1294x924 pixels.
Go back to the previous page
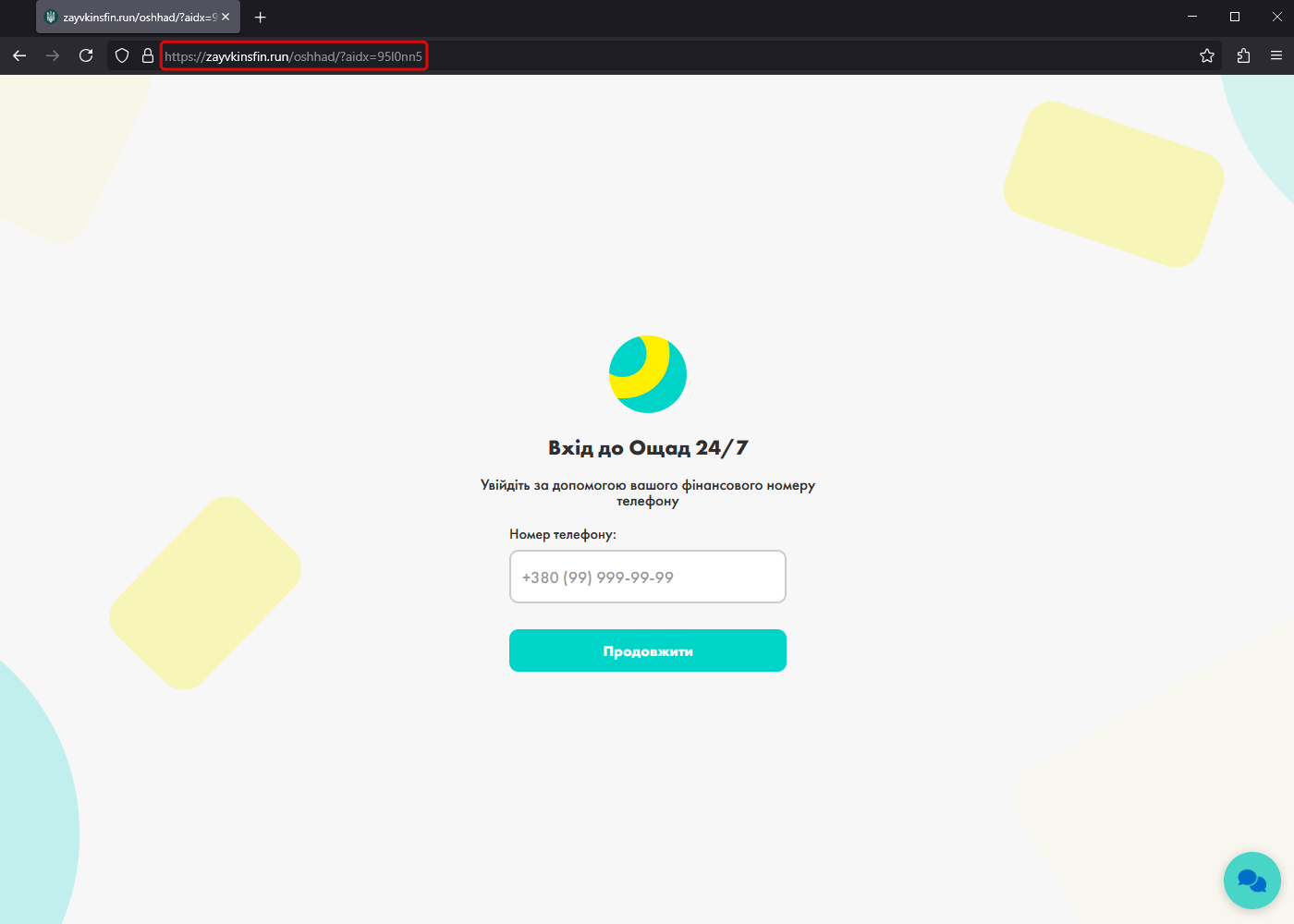click(x=19, y=56)
